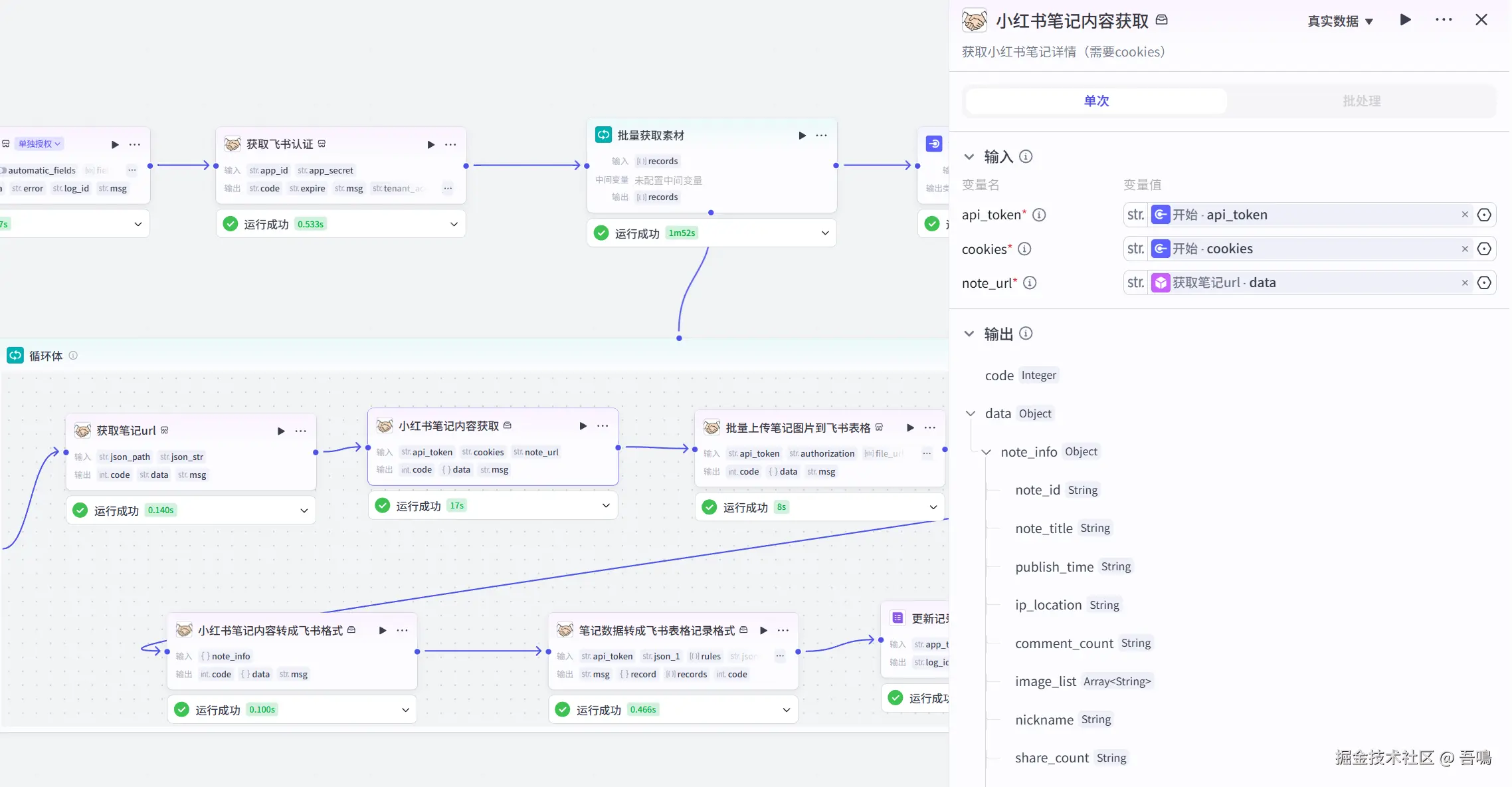Open more options for 批量获取素材 node
The width and height of the screenshot is (1512, 787).
[x=822, y=136]
